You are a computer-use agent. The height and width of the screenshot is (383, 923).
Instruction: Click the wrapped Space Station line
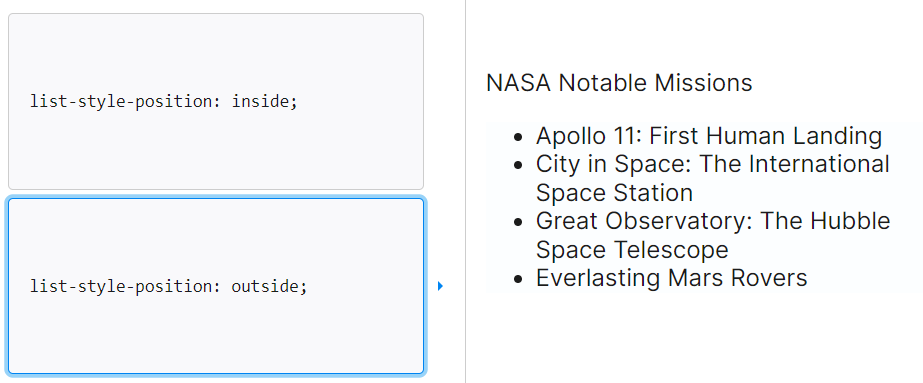(614, 193)
